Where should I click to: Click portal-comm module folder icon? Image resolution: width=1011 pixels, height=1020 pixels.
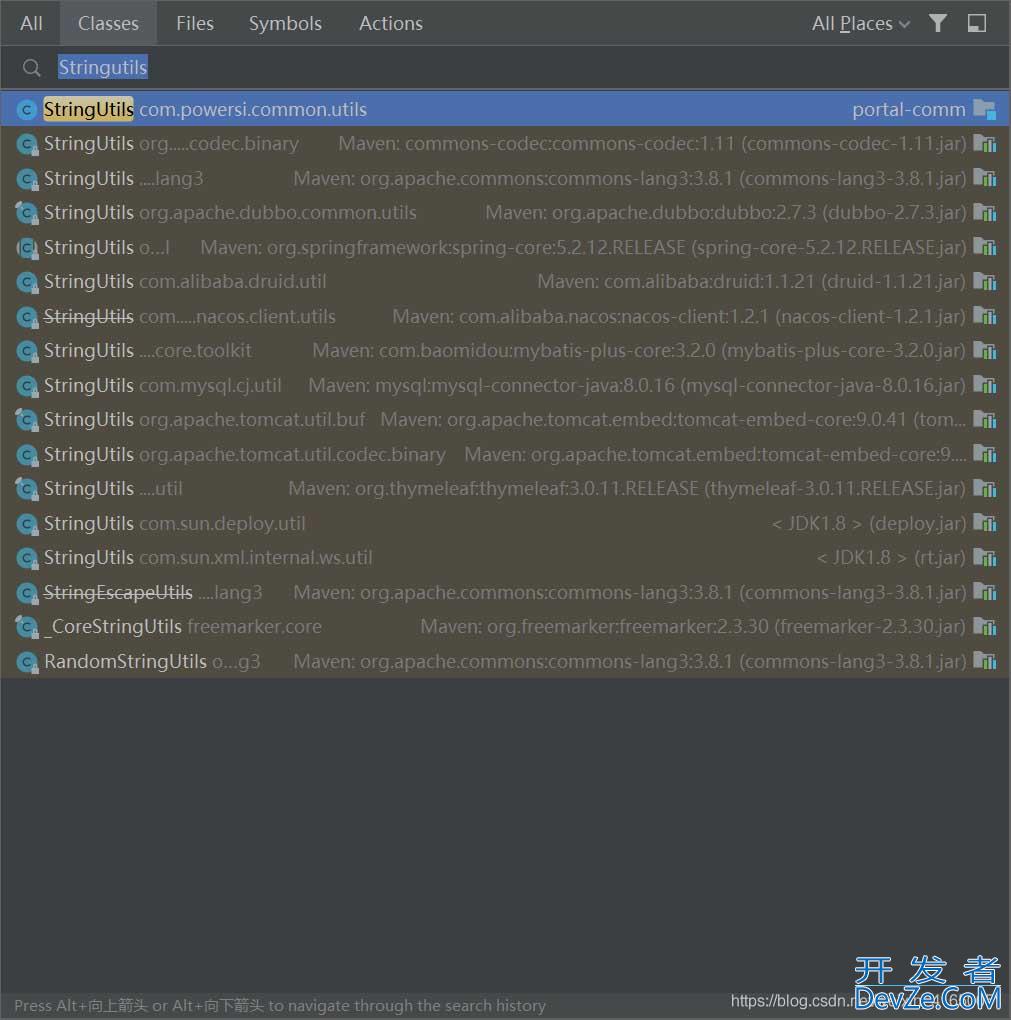point(984,109)
